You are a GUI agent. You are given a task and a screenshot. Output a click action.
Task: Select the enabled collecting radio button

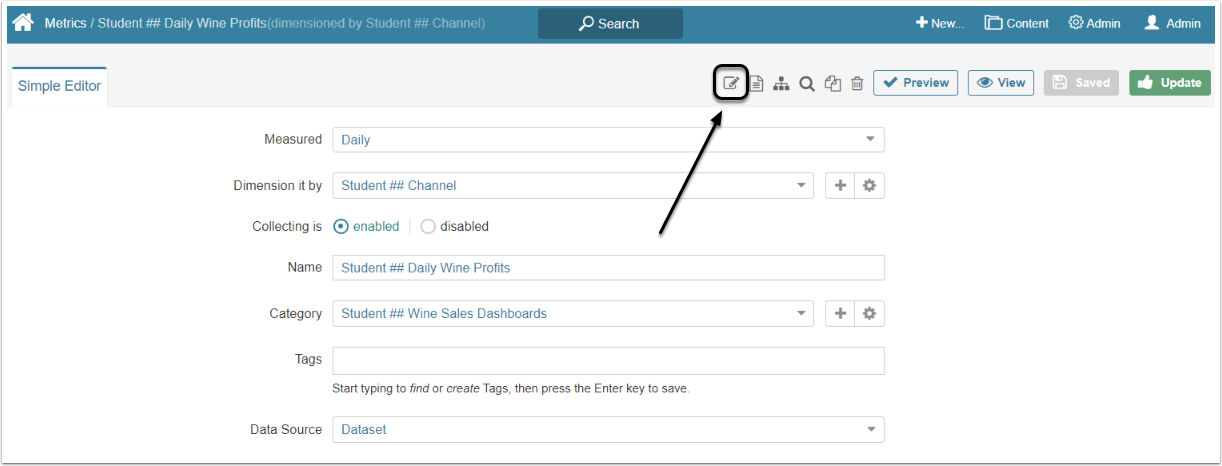pyautogui.click(x=341, y=226)
